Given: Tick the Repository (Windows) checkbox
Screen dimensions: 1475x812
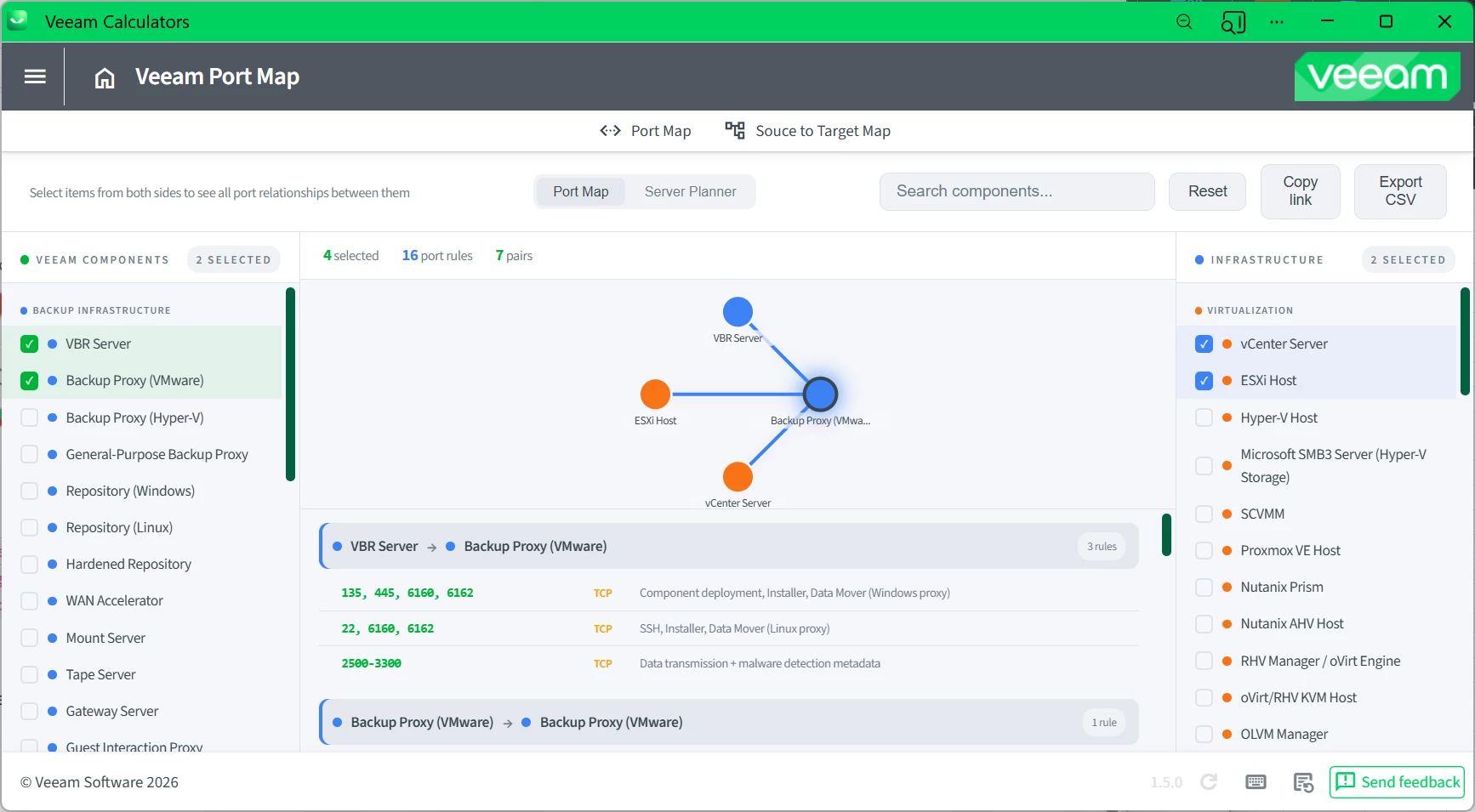Looking at the screenshot, I should point(30,491).
